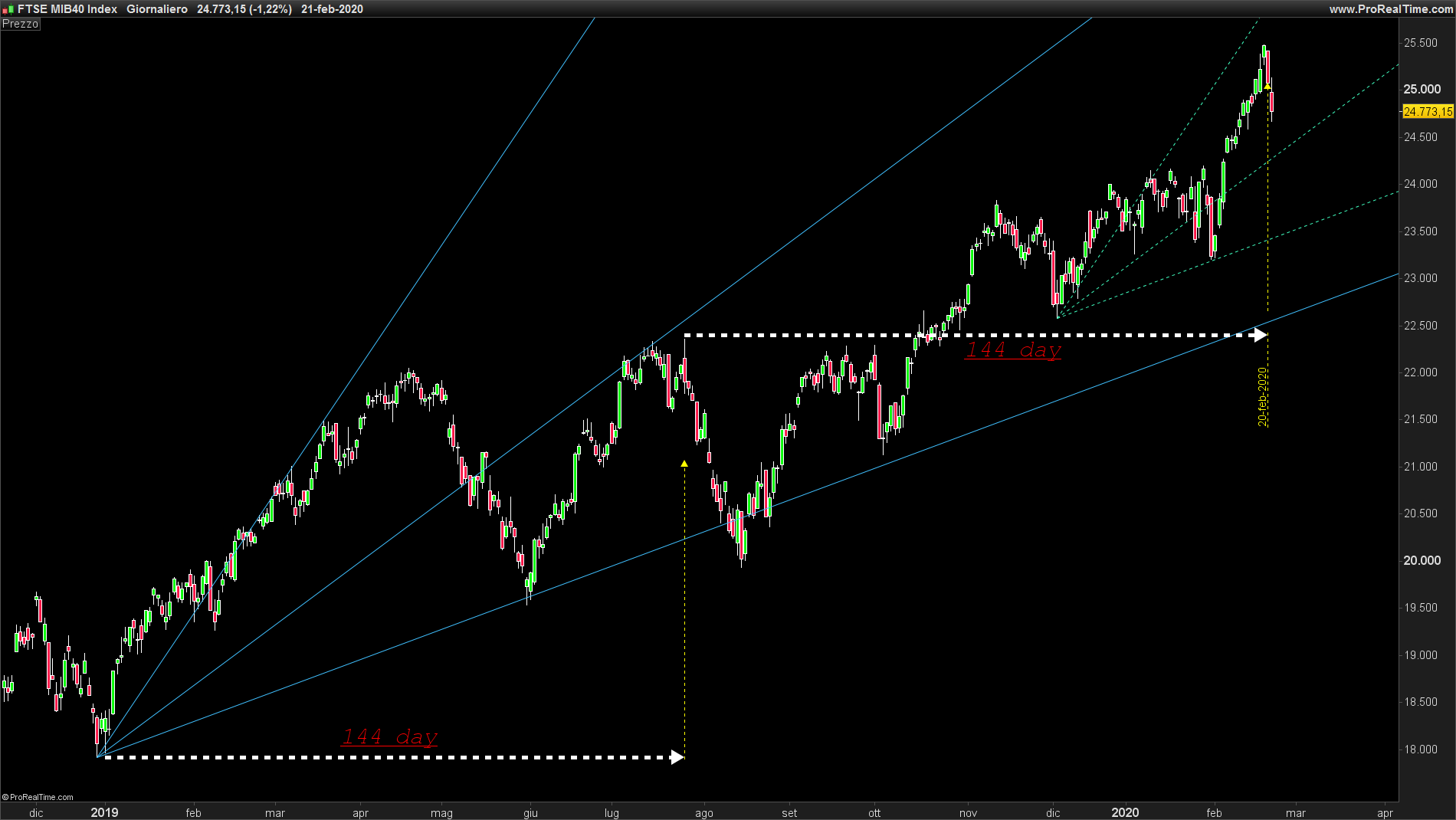The image size is (1456, 820).
Task: Click the 2020 year label on time axis
Action: tap(1125, 812)
